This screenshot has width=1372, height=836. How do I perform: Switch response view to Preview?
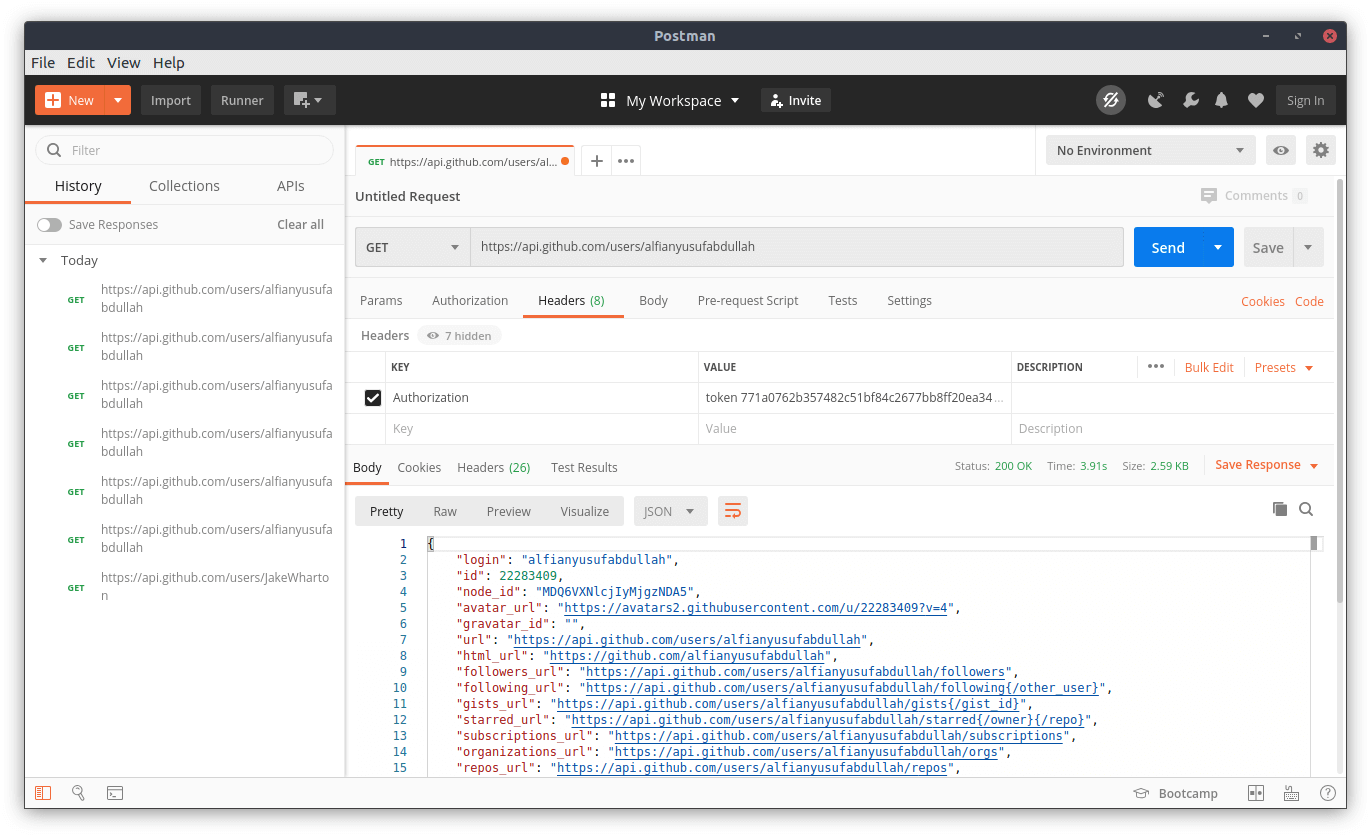tap(508, 511)
